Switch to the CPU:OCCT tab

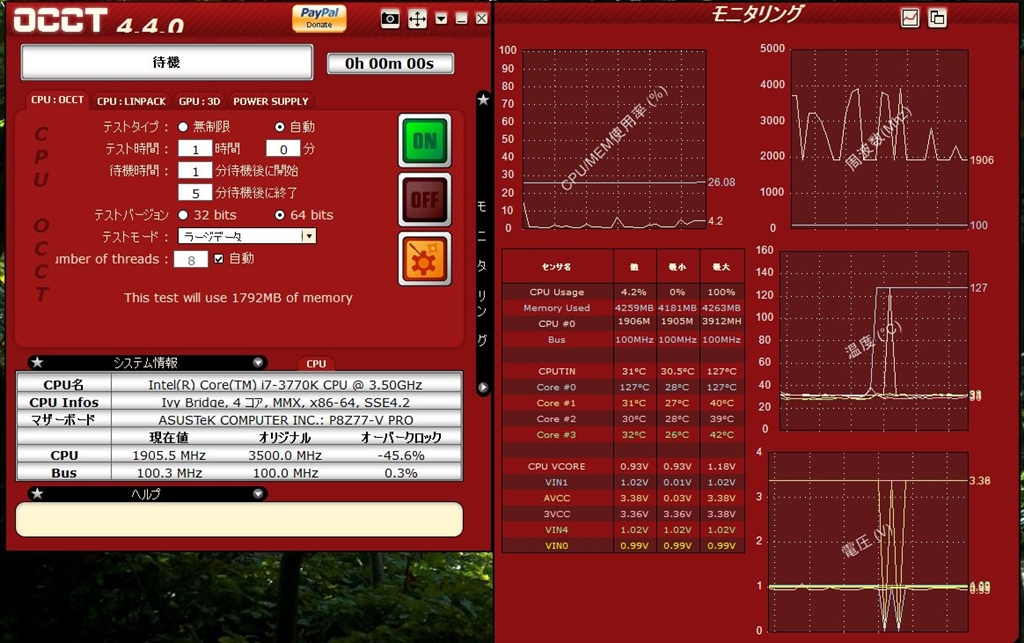click(x=57, y=100)
